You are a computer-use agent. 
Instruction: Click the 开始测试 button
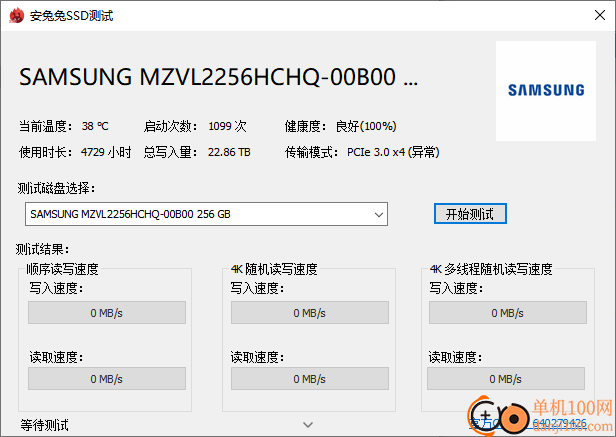(x=470, y=214)
